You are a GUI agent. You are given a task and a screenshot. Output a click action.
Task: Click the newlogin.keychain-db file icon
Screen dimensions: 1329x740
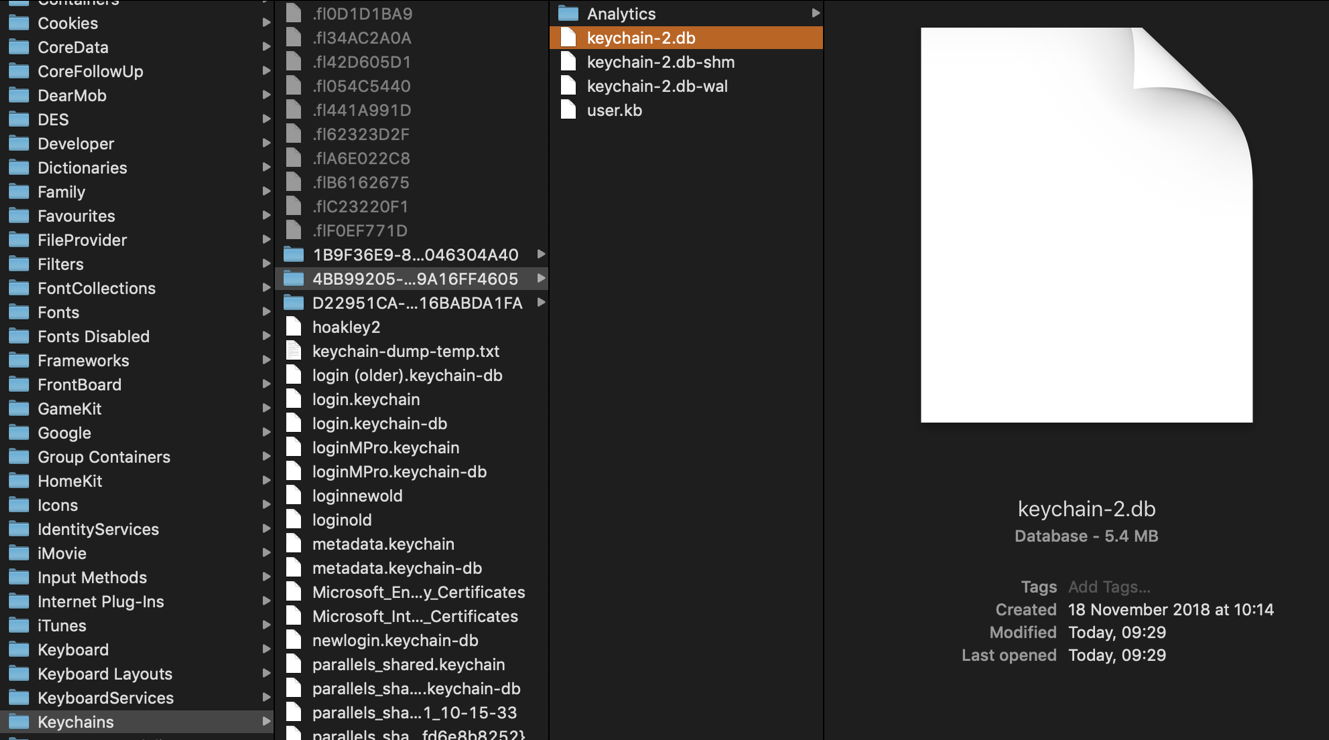click(x=293, y=640)
